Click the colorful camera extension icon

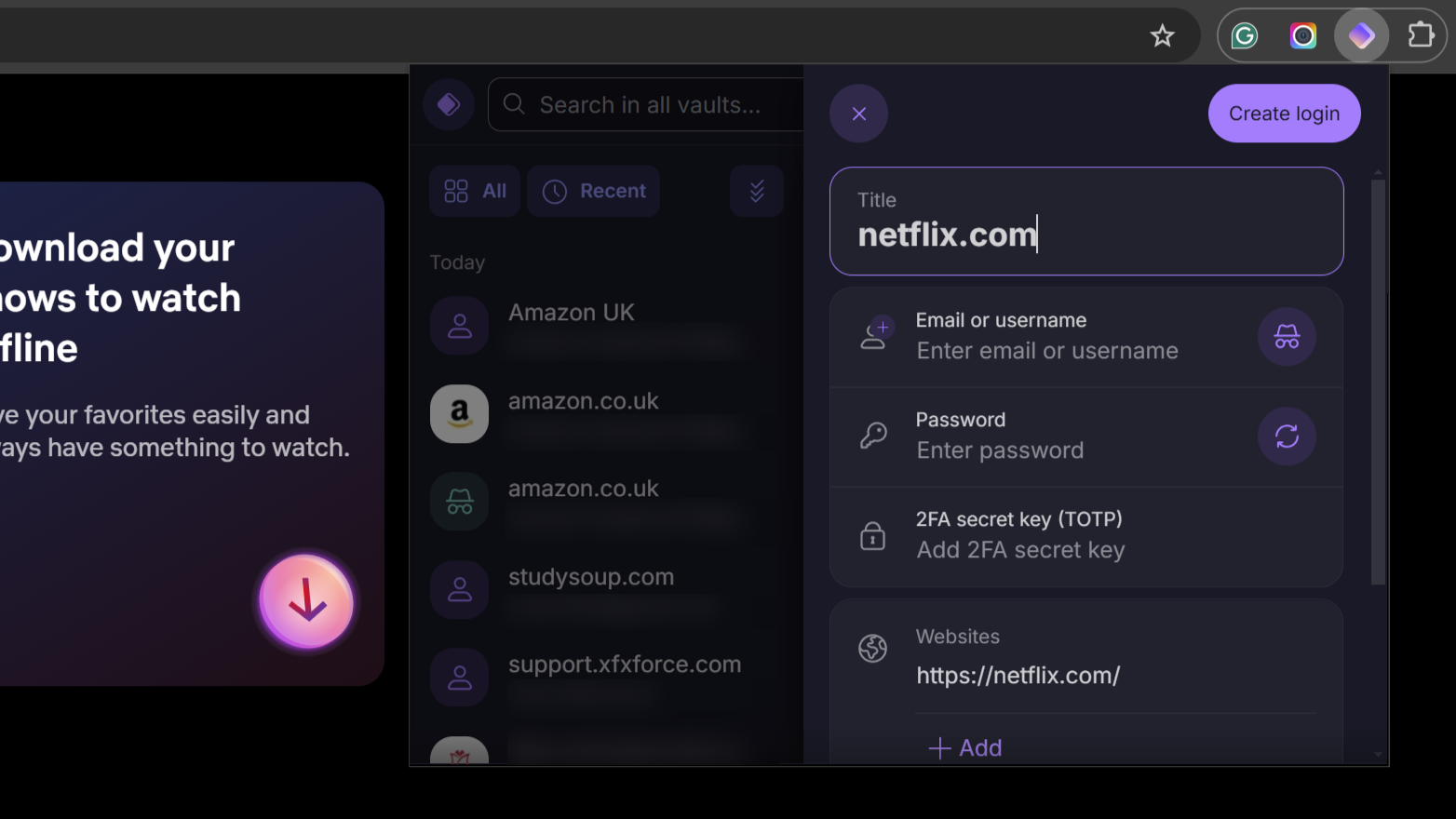1302,36
